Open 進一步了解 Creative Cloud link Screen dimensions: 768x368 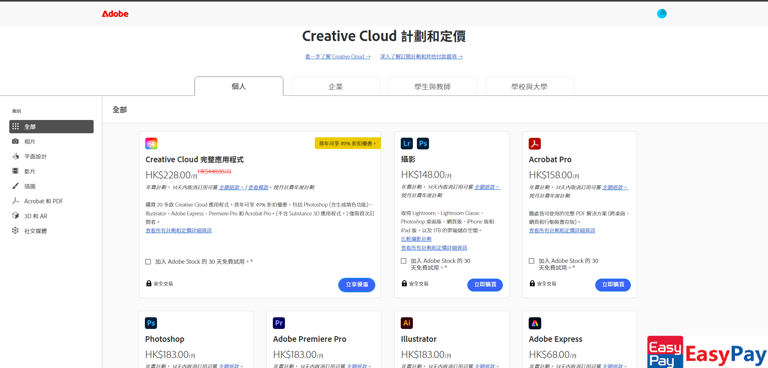coord(337,57)
